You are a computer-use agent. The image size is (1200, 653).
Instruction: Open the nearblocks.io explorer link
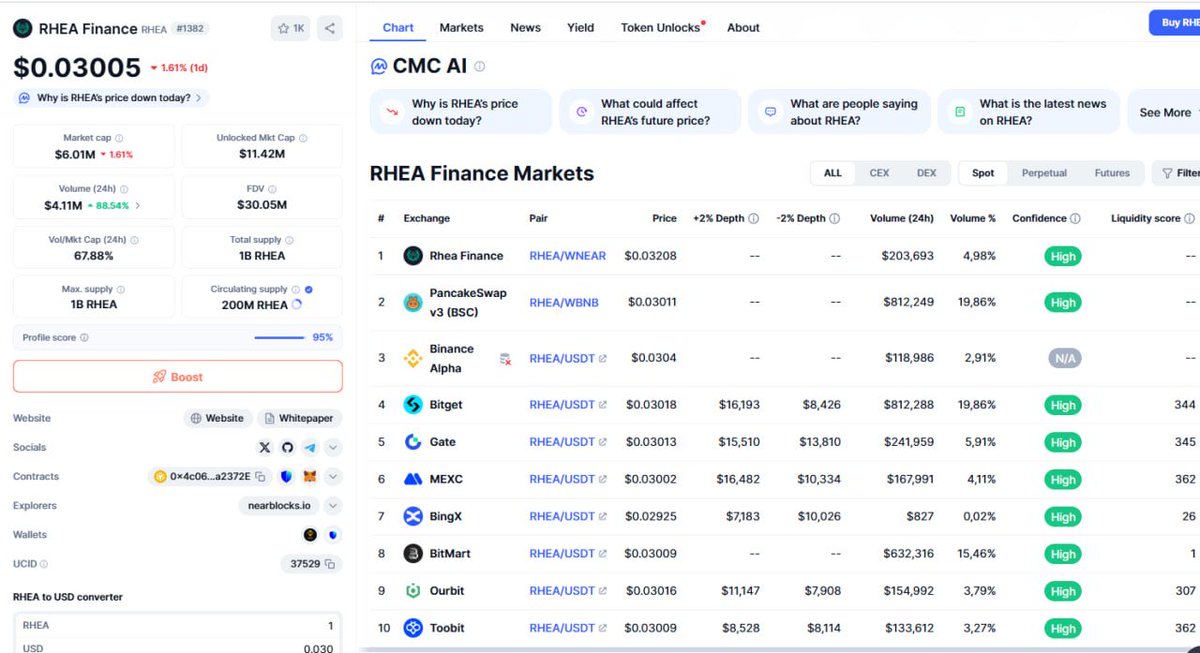click(280, 506)
